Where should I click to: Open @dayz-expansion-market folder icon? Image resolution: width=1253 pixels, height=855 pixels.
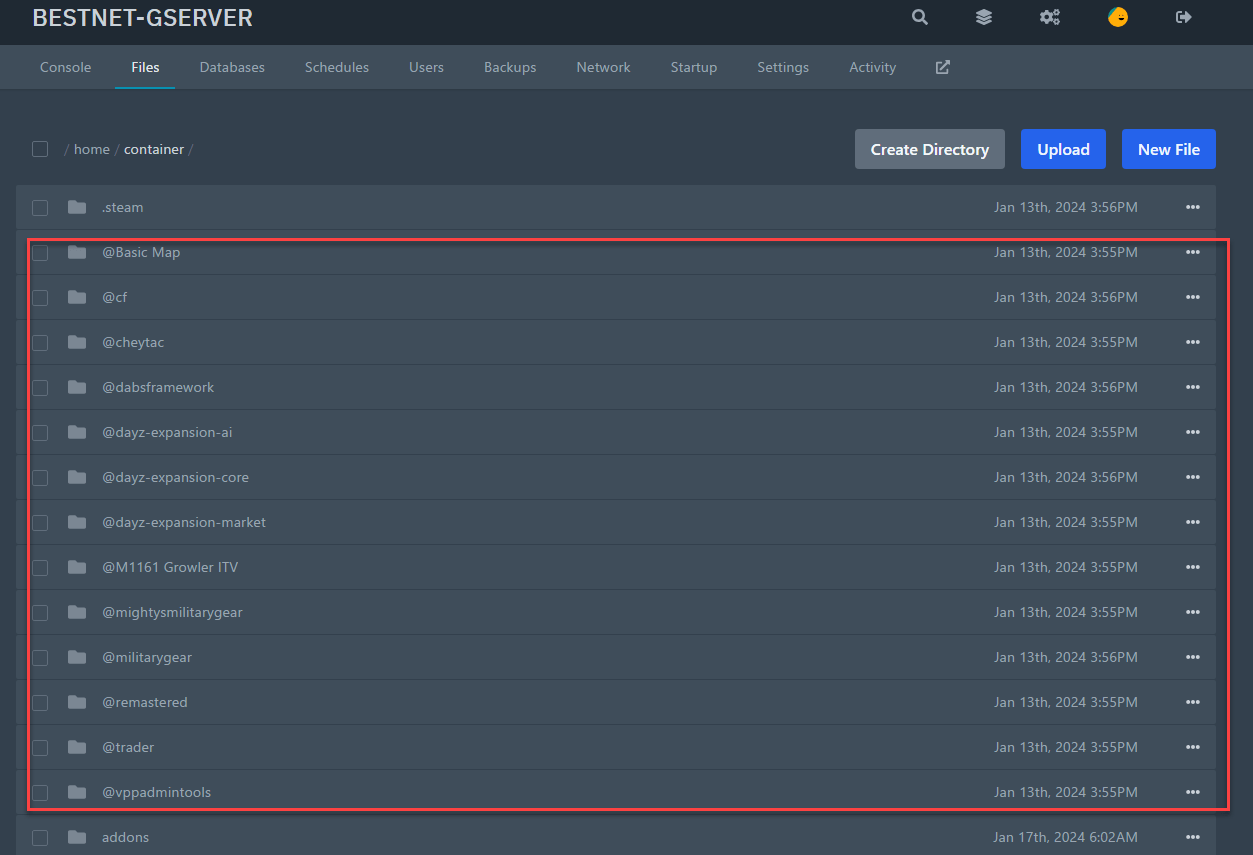(x=77, y=522)
